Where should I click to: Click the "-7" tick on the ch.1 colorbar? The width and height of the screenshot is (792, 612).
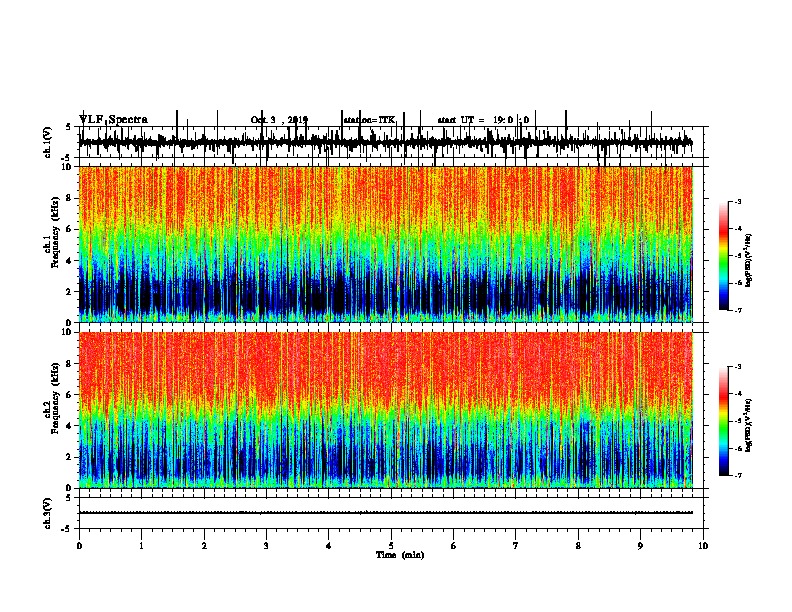(x=737, y=310)
